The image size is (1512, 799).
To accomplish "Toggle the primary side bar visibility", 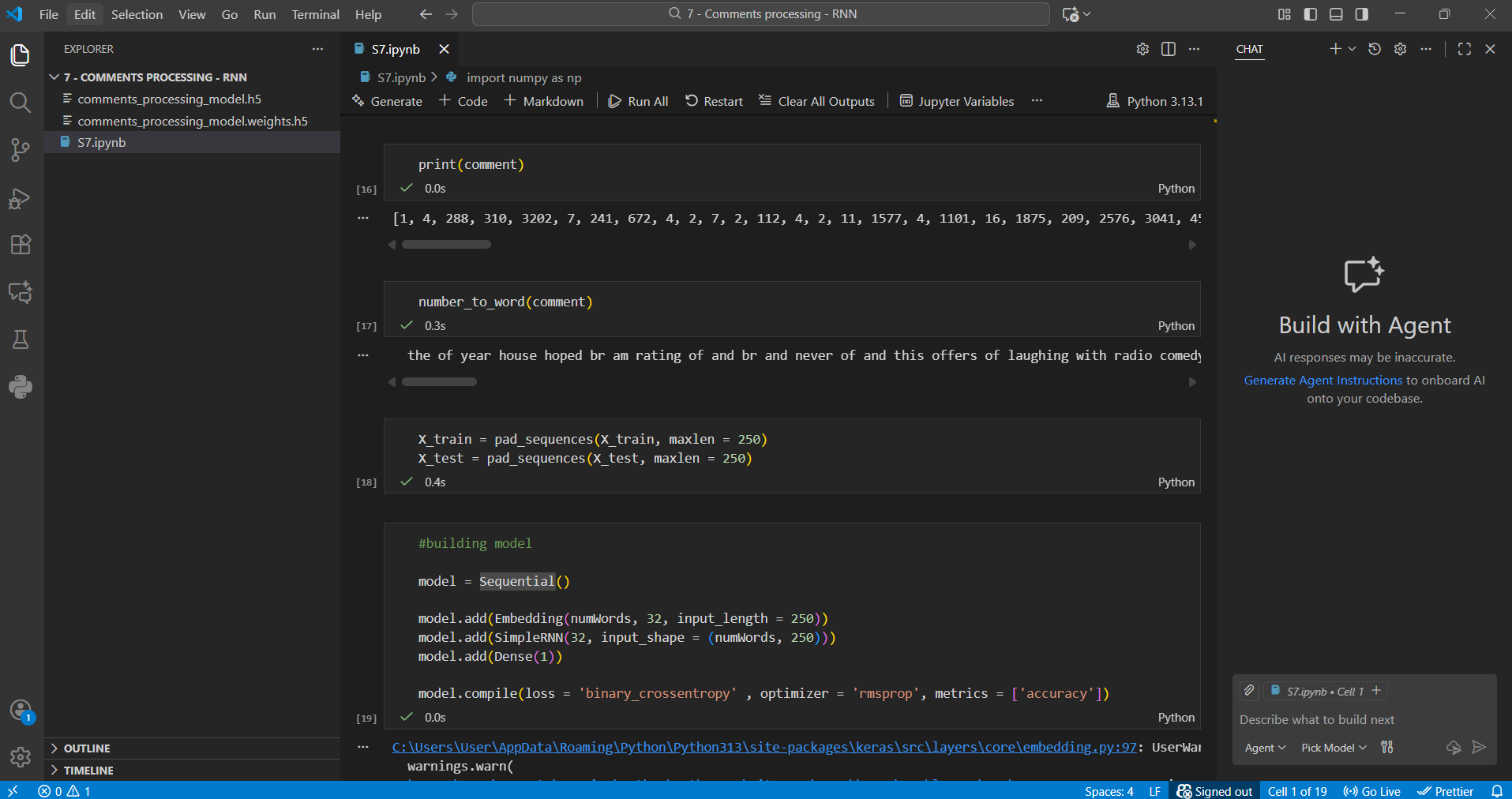I will coord(1311,14).
